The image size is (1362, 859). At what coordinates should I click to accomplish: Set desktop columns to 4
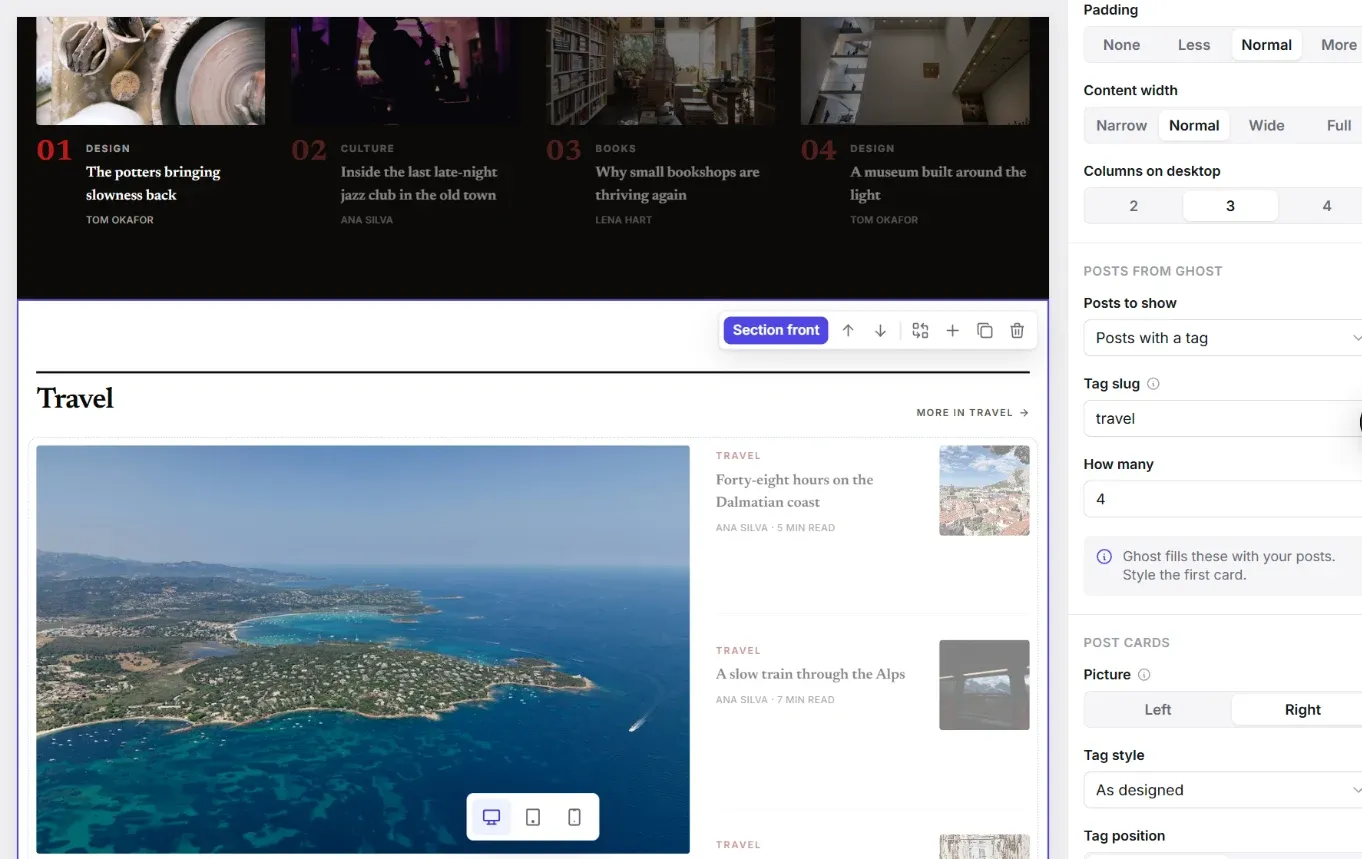pos(1326,206)
